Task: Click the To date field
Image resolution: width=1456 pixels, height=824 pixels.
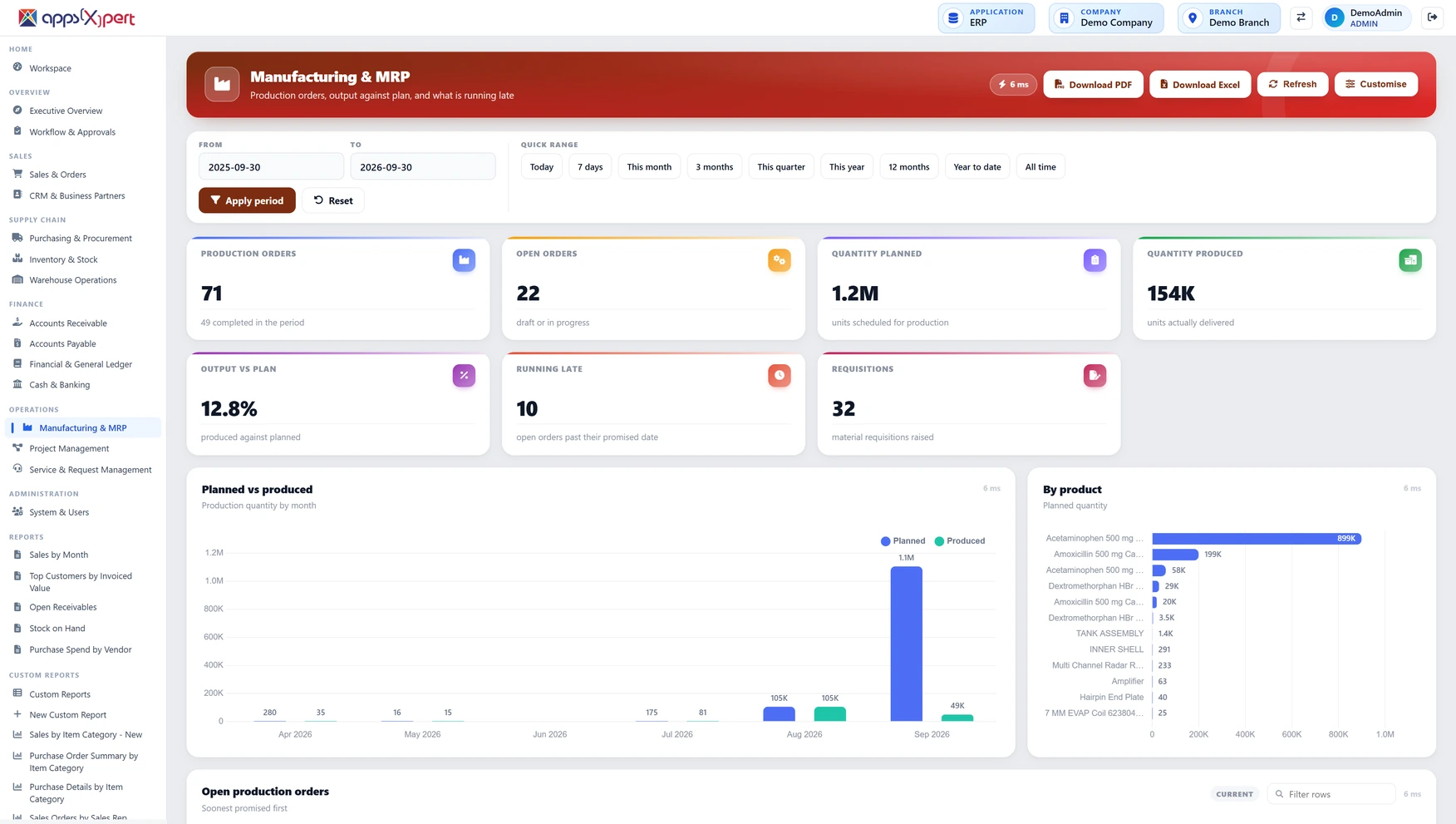Action: [x=423, y=166]
